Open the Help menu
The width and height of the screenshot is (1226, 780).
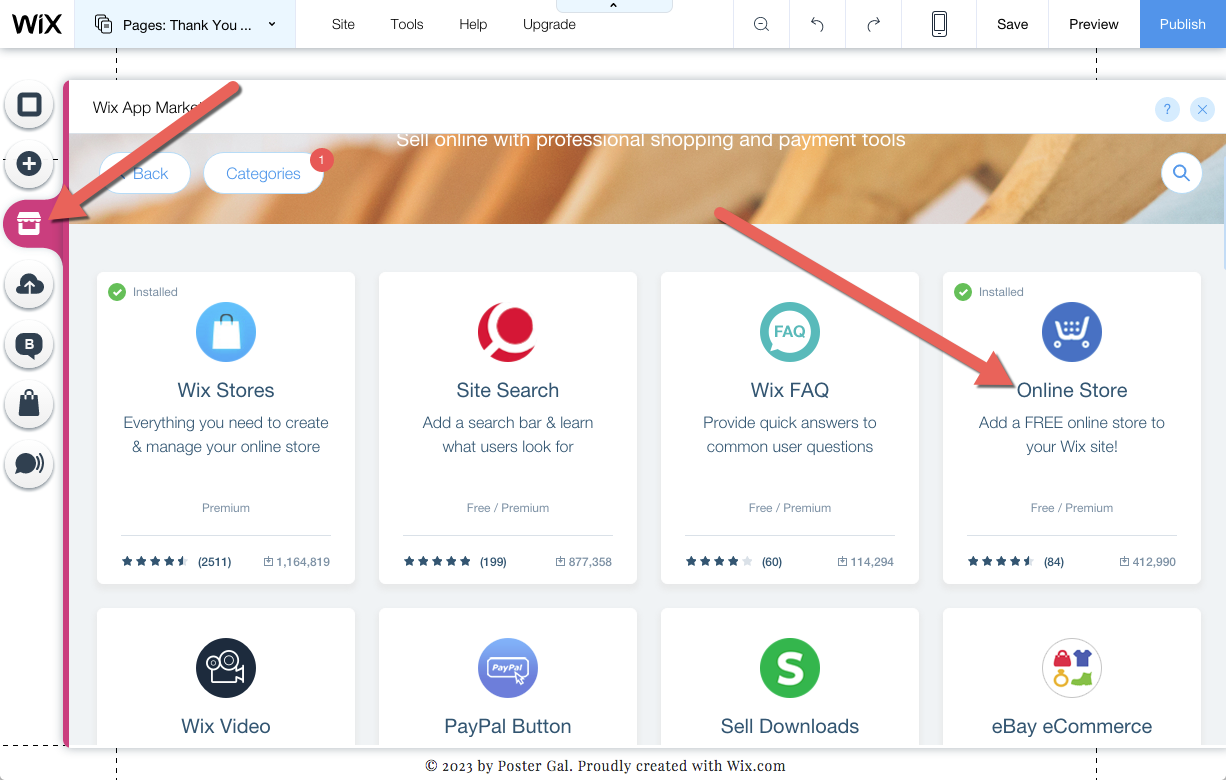pos(473,24)
